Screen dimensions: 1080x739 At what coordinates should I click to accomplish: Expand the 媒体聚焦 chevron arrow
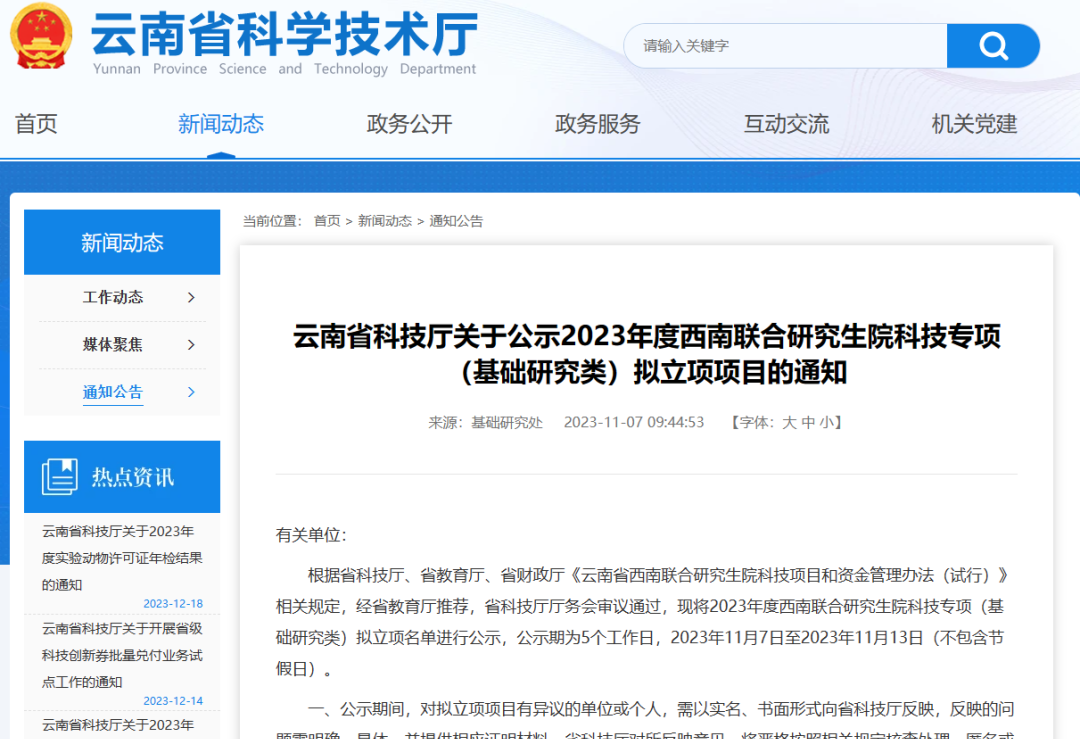pyautogui.click(x=191, y=345)
